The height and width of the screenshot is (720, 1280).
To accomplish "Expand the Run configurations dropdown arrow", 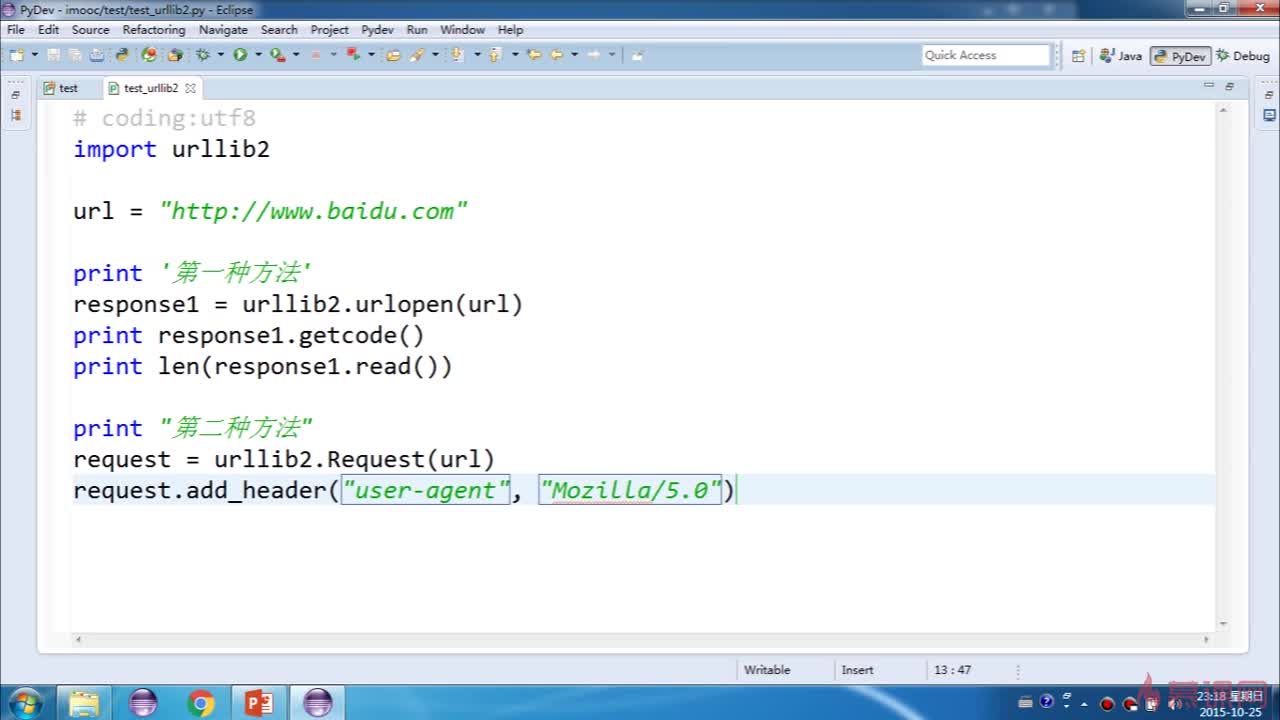I will [258, 55].
